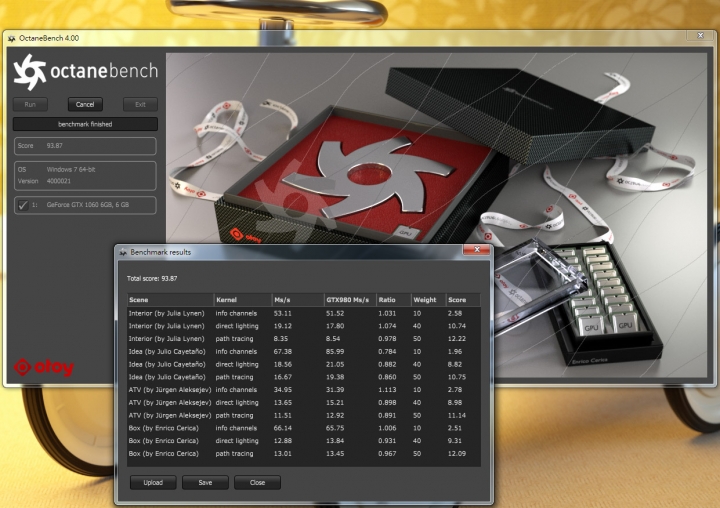Click the 85.99 GTX980 Ms/s value

click(x=335, y=351)
